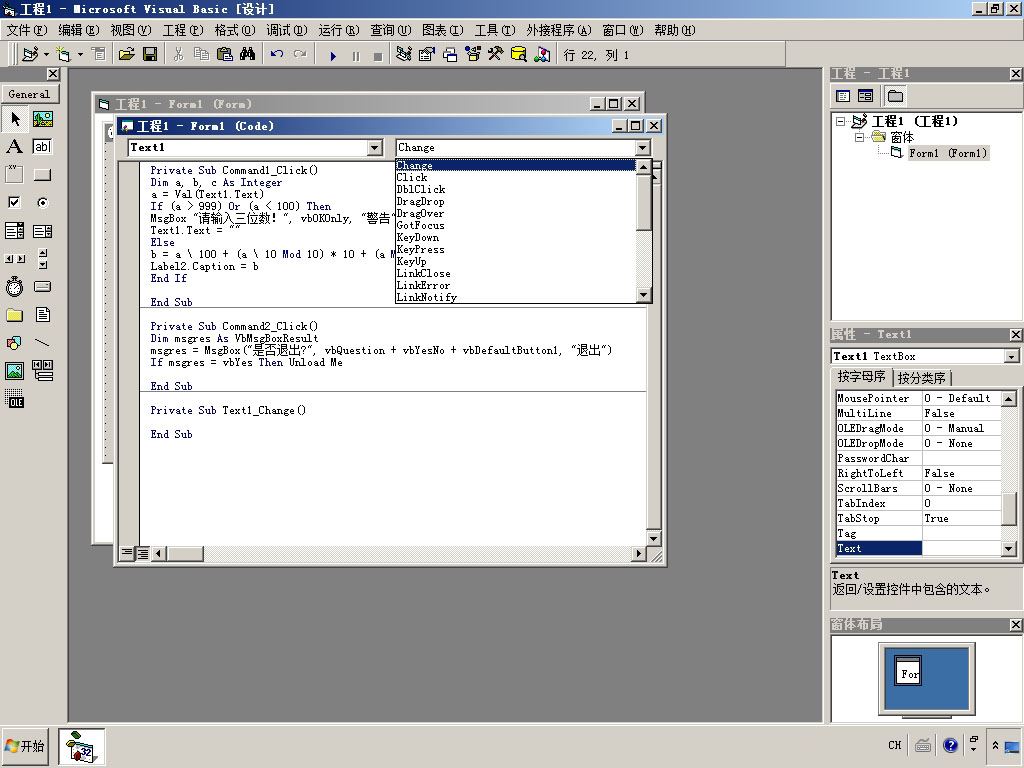The width and height of the screenshot is (1024, 768).
Task: Select the ListBox control tool
Action: pos(42,231)
